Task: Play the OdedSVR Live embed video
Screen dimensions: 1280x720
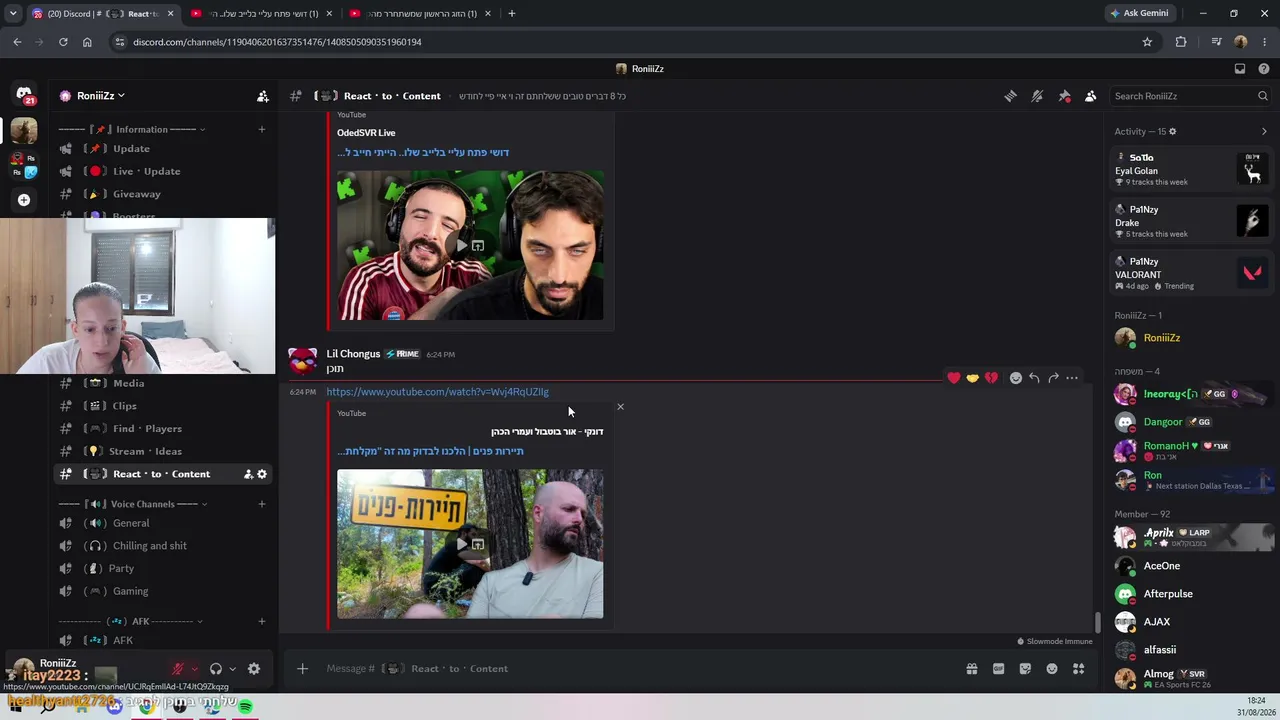Action: click(461, 245)
